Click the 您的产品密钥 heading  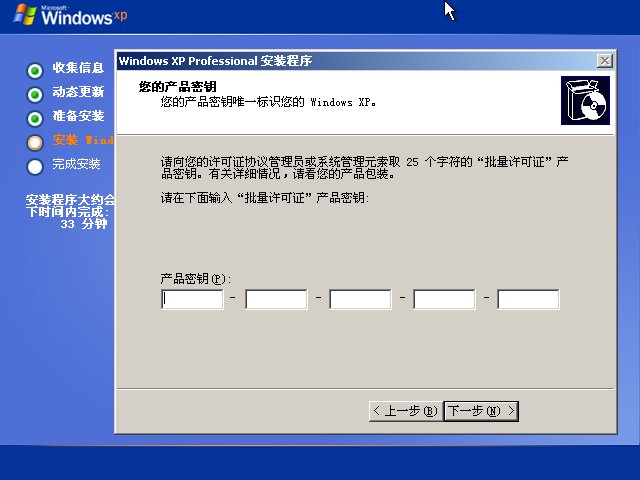click(178, 87)
